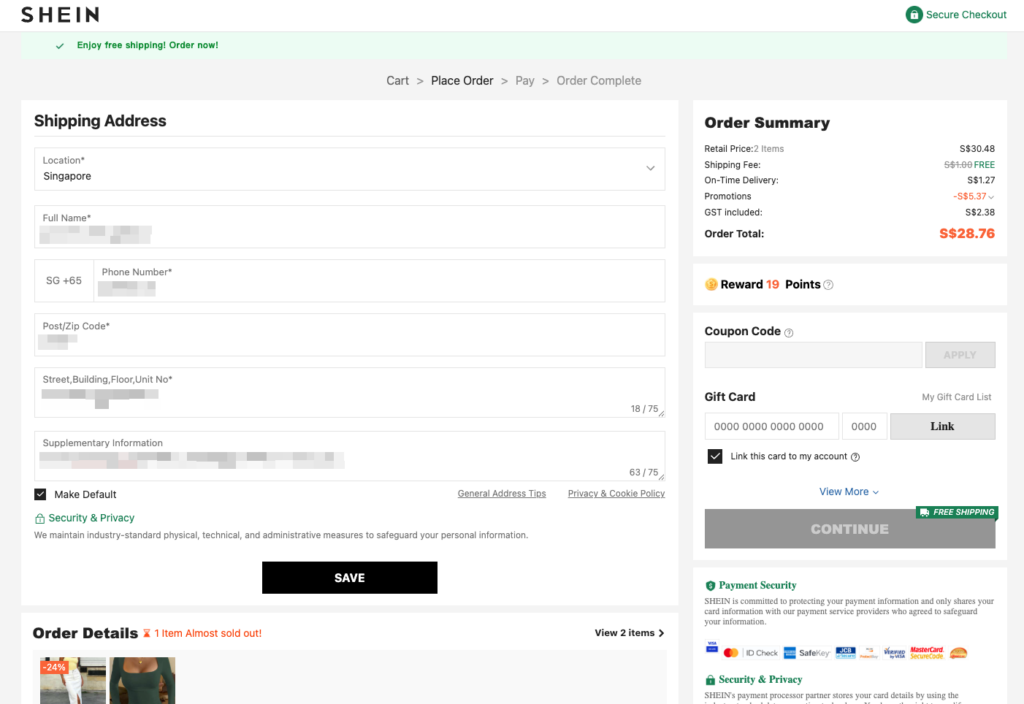The height and width of the screenshot is (704, 1024).
Task: Click the help icon beside Reward Points
Action: [x=828, y=285]
